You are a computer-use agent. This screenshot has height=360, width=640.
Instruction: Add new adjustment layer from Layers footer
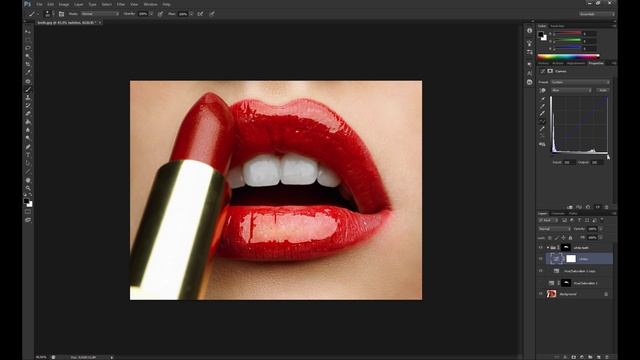tap(582, 357)
